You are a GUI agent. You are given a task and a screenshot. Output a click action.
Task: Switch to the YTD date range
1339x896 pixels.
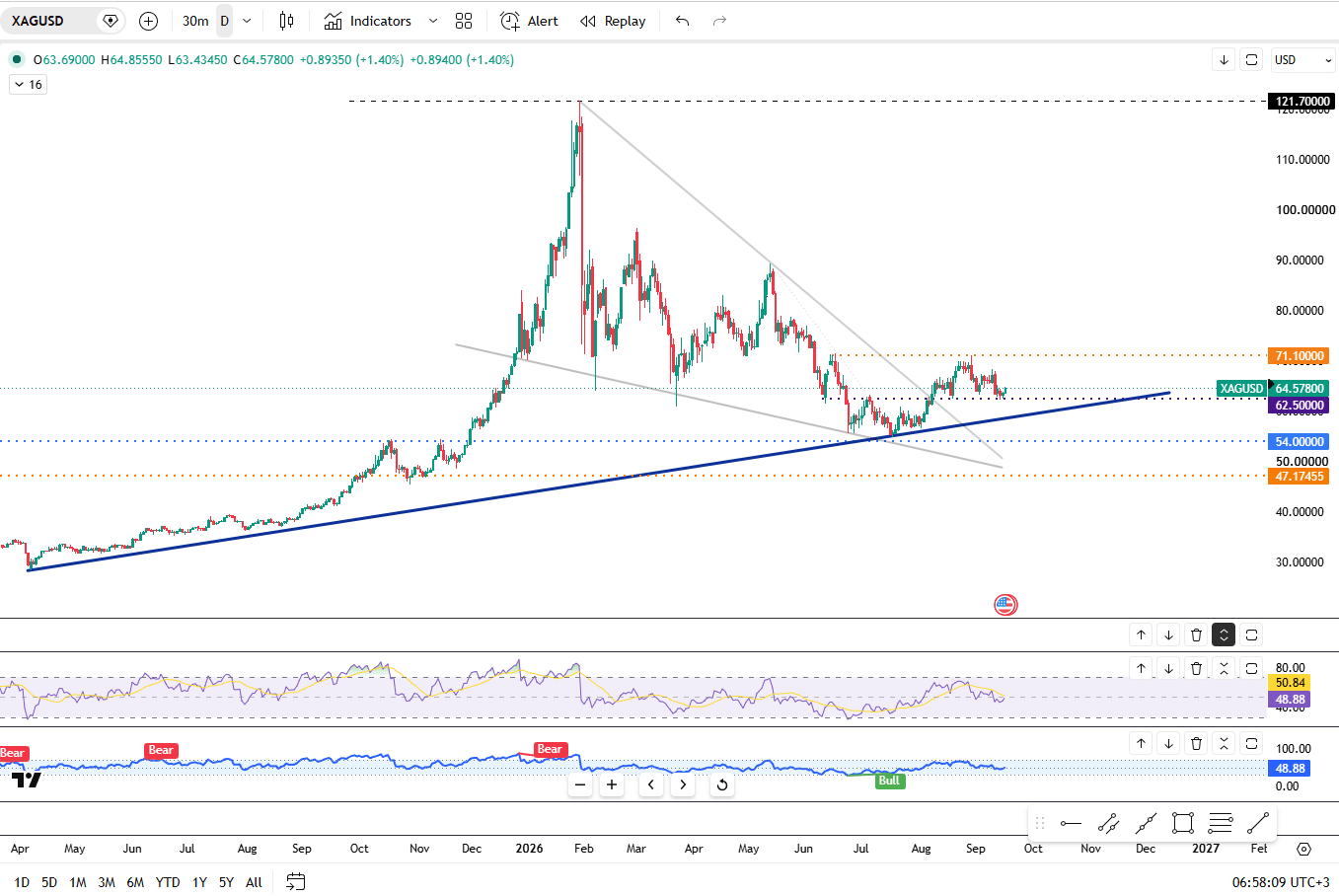click(x=168, y=882)
